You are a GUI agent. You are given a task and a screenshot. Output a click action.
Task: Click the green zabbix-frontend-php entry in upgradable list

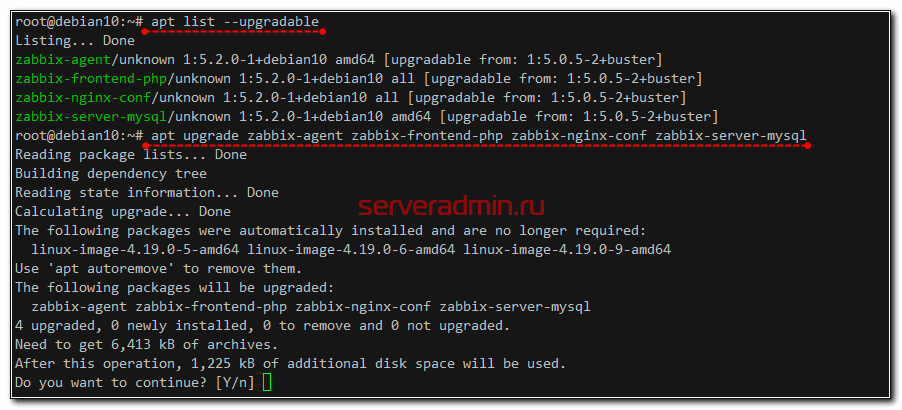click(91, 79)
